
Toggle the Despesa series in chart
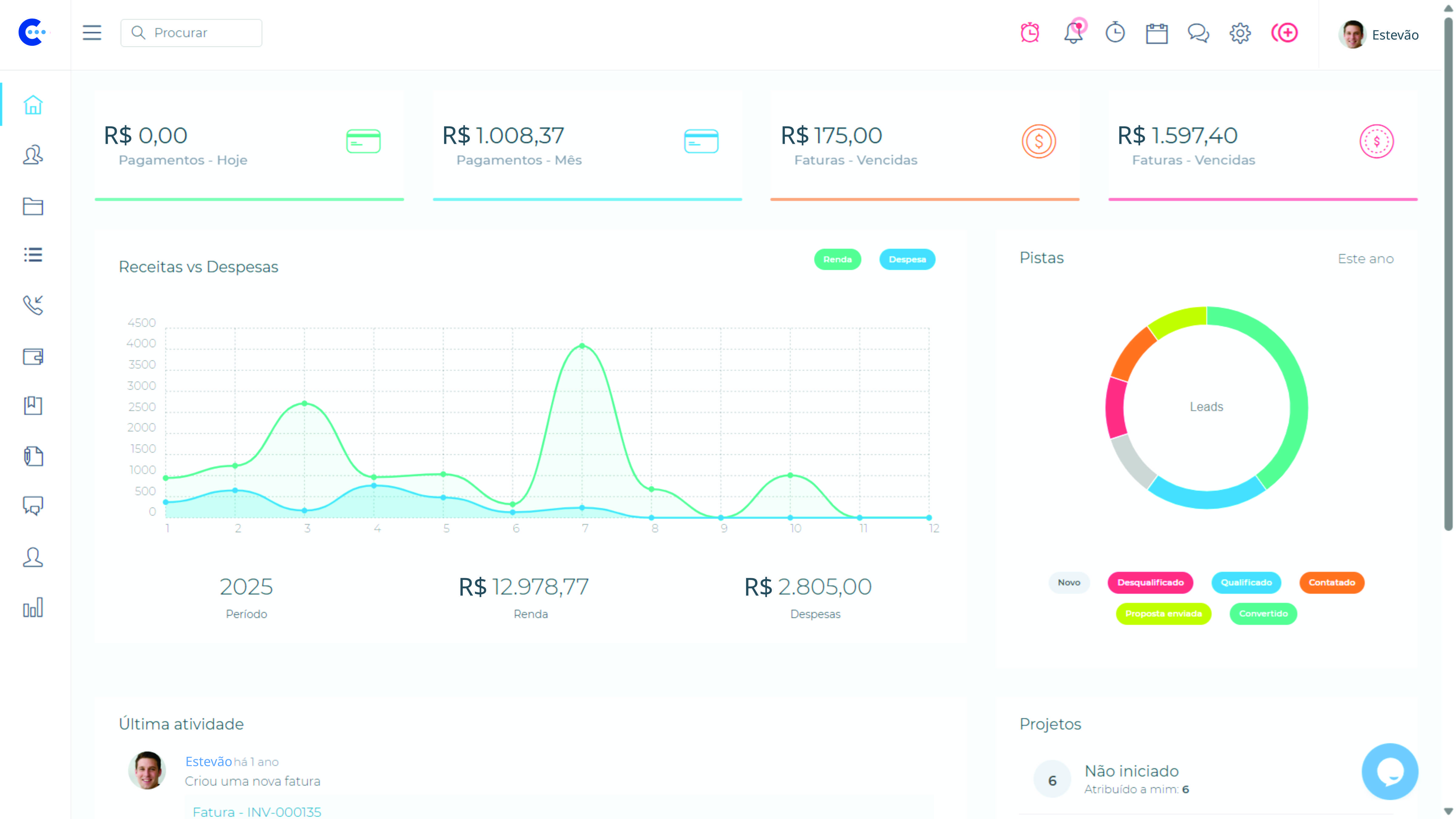(907, 259)
